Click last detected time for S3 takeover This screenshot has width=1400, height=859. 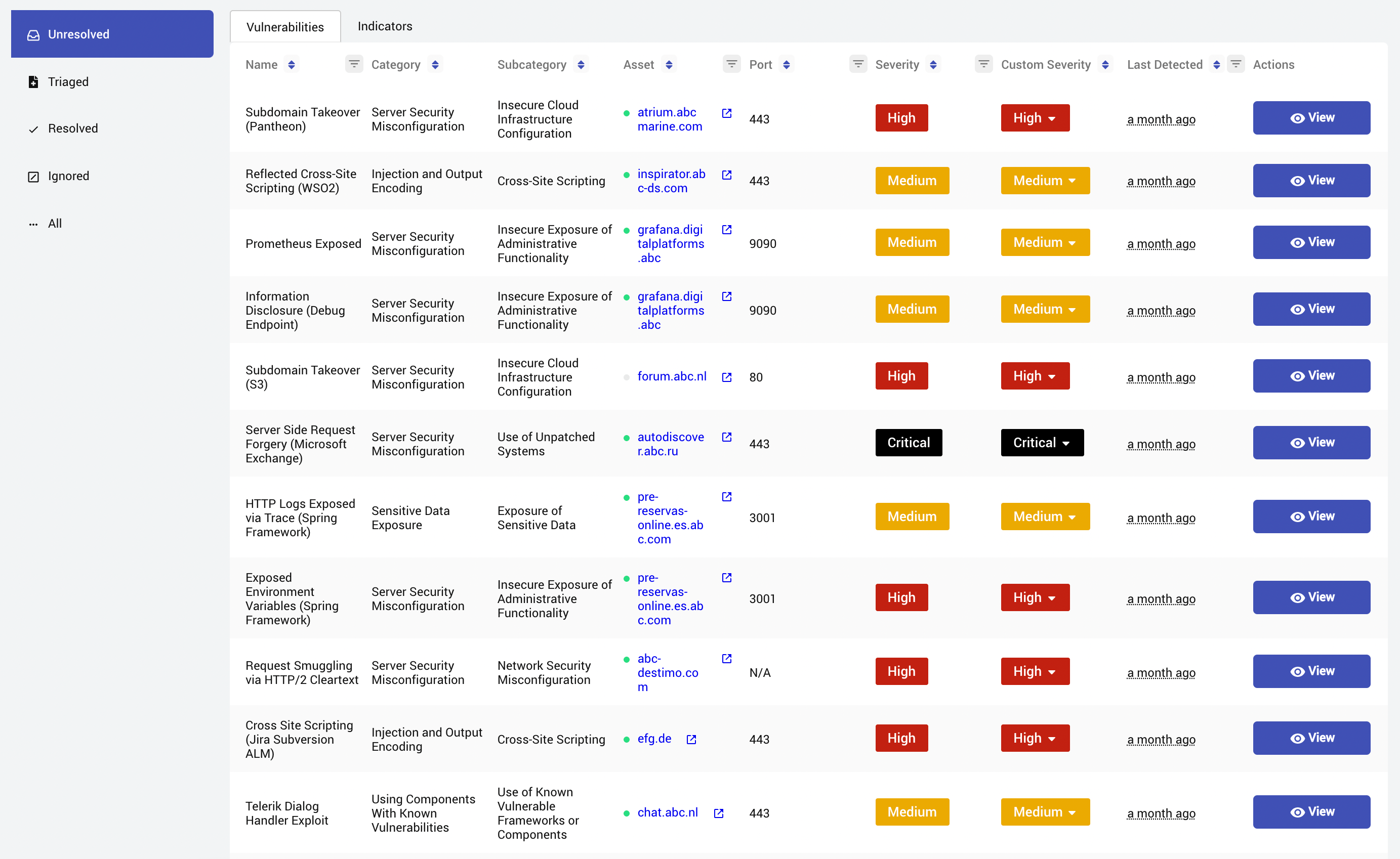(1161, 377)
